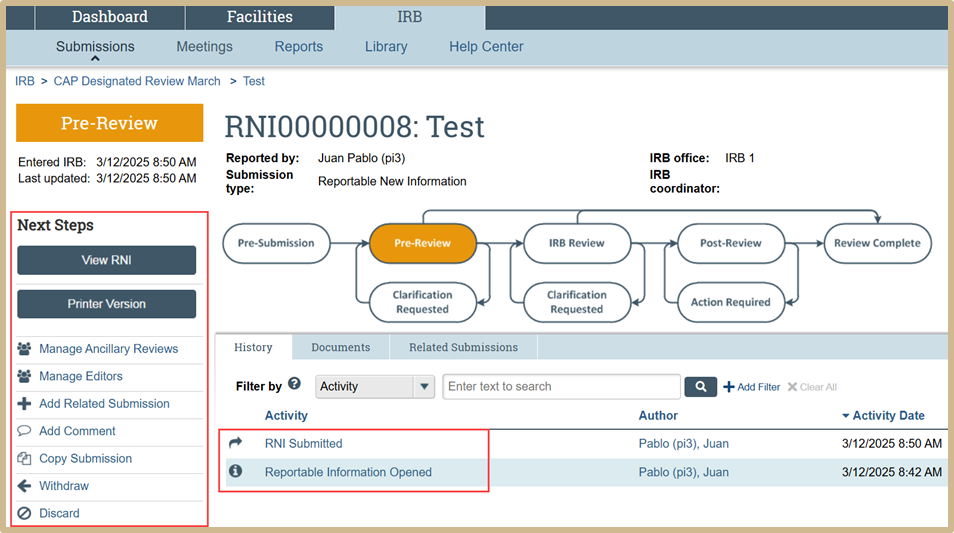This screenshot has height=533, width=954.
Task: Click the Add Comment speech bubble icon
Action: coord(25,431)
